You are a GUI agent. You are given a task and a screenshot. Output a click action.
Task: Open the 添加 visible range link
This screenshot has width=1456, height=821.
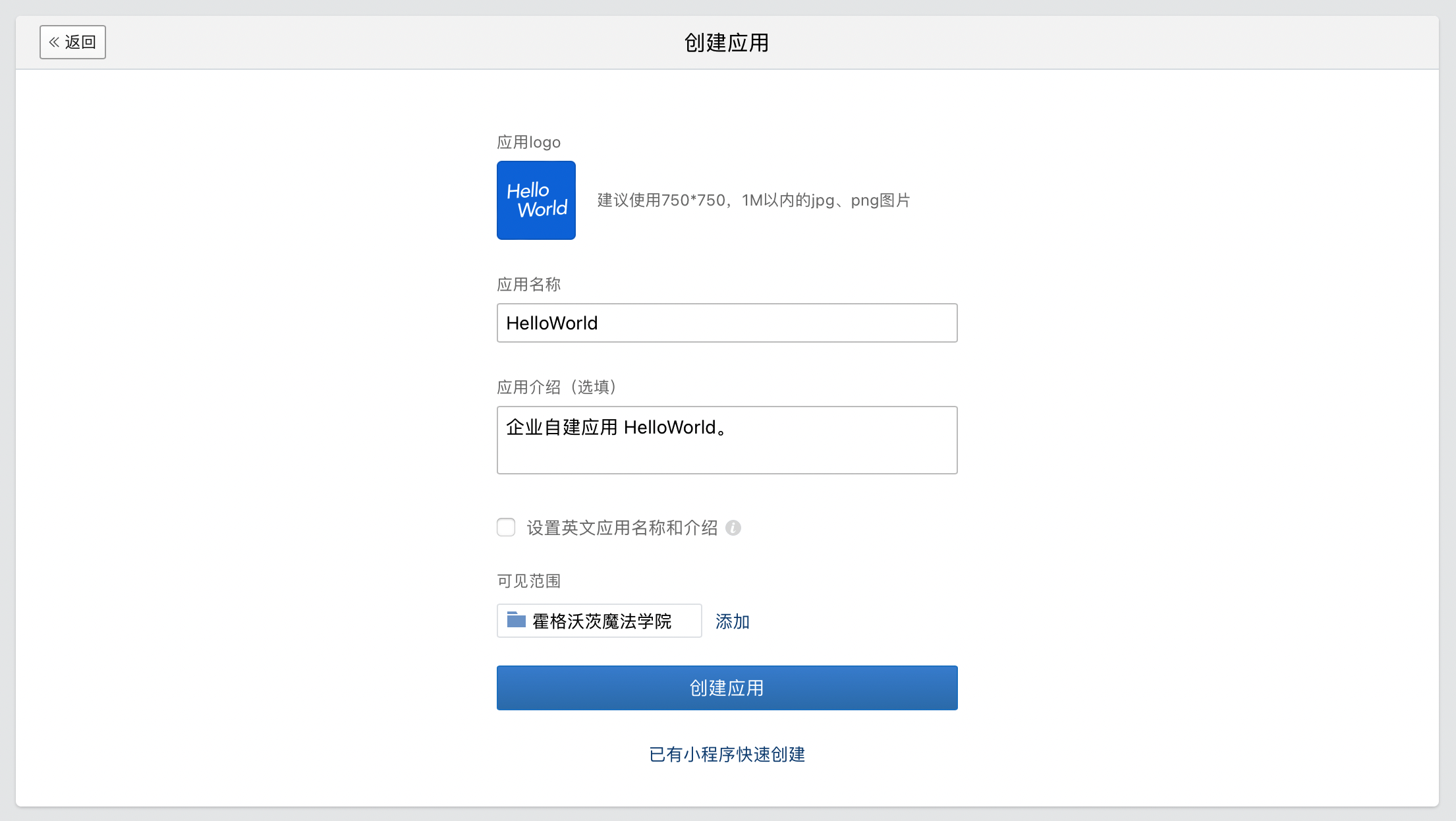point(732,621)
